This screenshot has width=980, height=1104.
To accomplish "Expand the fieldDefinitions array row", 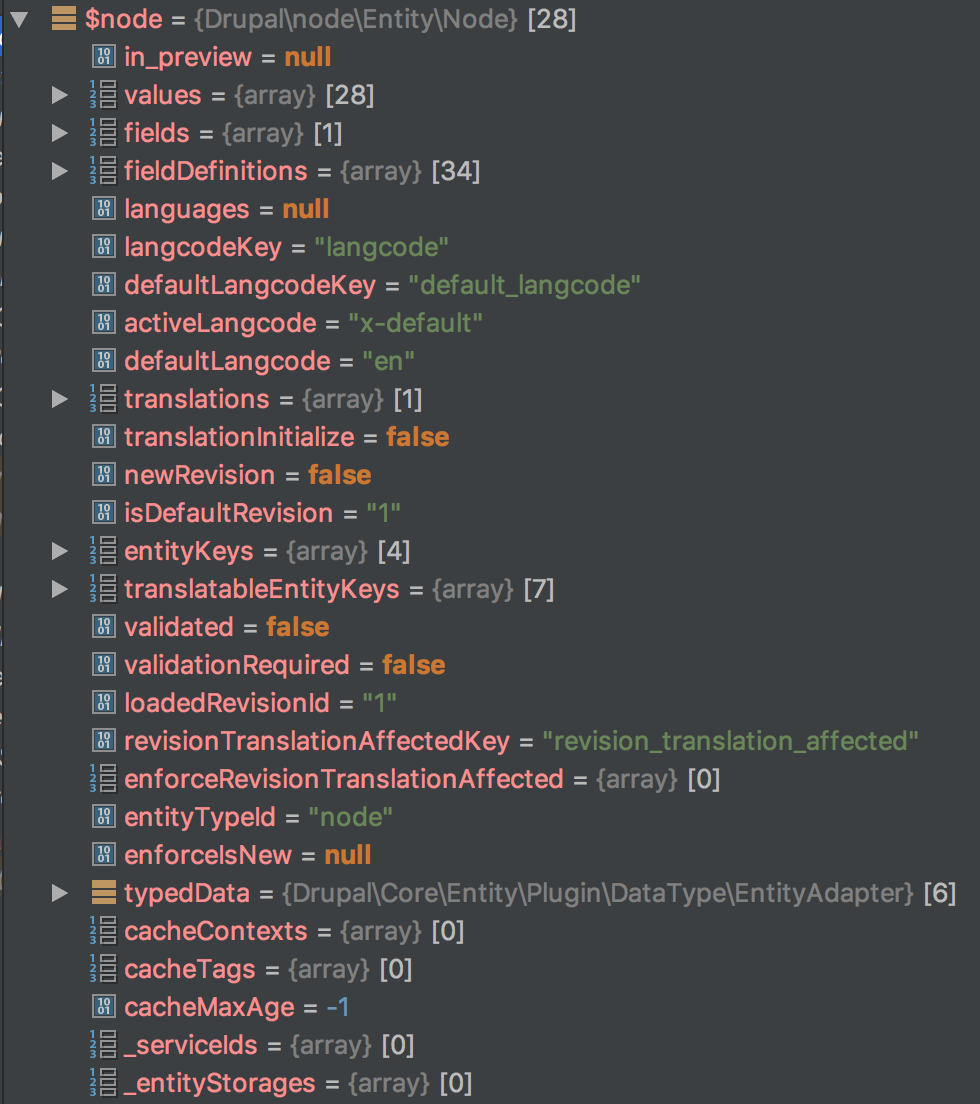I will tap(60, 171).
